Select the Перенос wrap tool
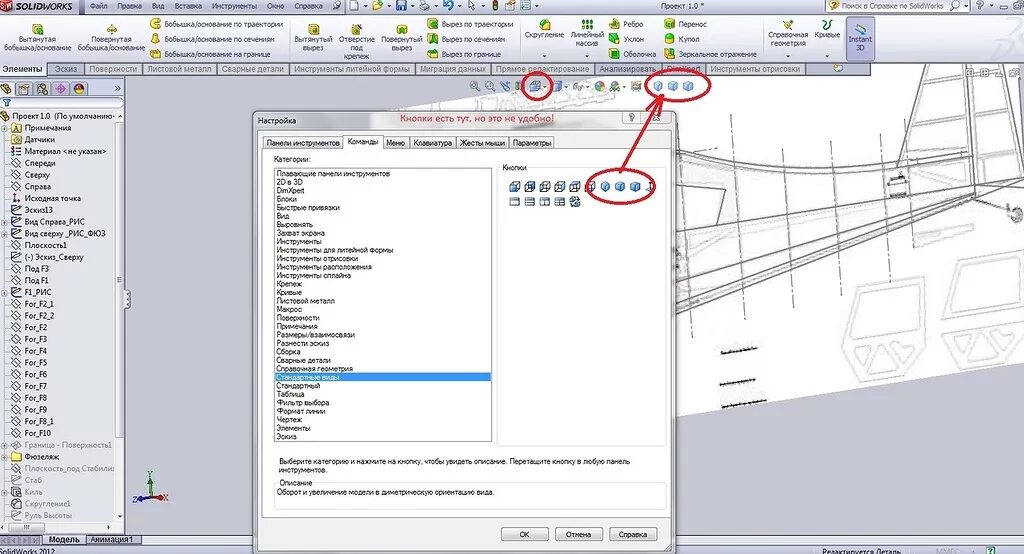Image resolution: width=1024 pixels, height=554 pixels. coord(685,24)
